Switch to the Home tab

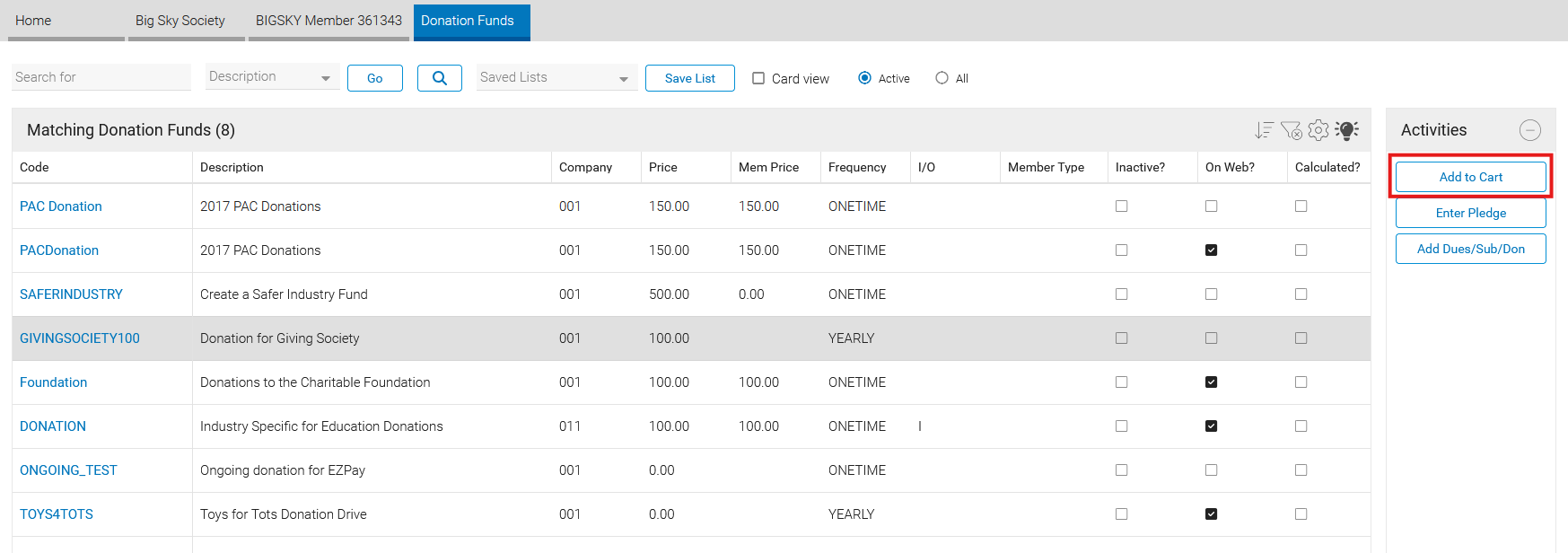[x=66, y=21]
